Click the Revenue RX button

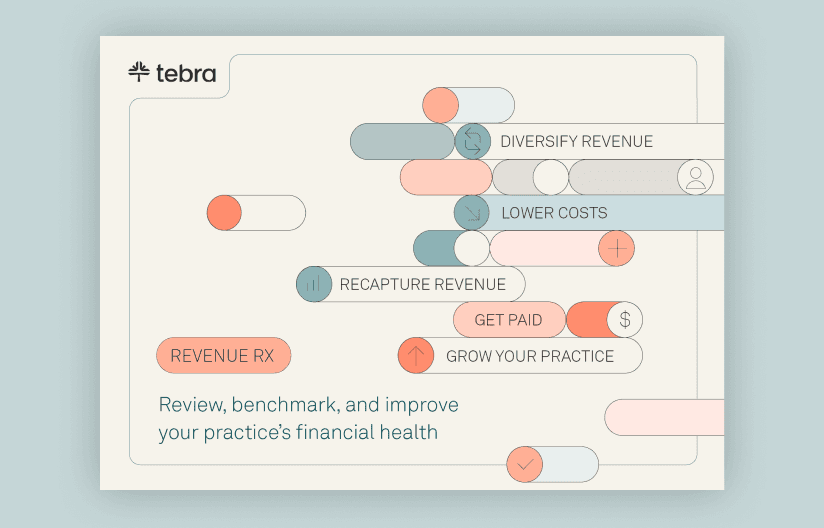[x=223, y=356]
